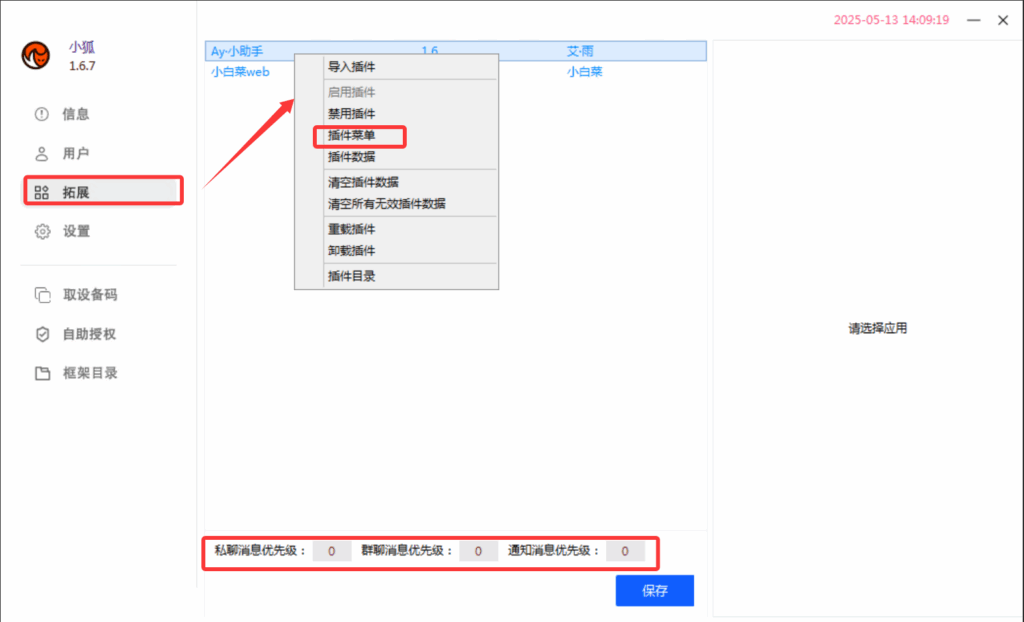Click author name 艾·雨
Screen dimensions: 1024x622
[x=580, y=51]
